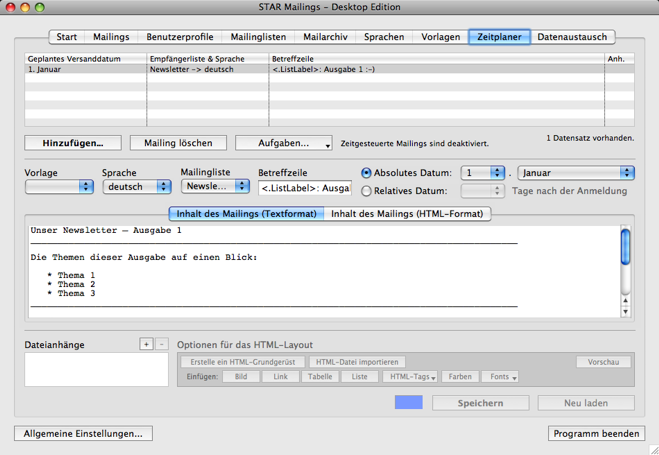Show Inhalt des Mailings (Textformat) tab
Image resolution: width=659 pixels, height=455 pixels.
point(246,213)
